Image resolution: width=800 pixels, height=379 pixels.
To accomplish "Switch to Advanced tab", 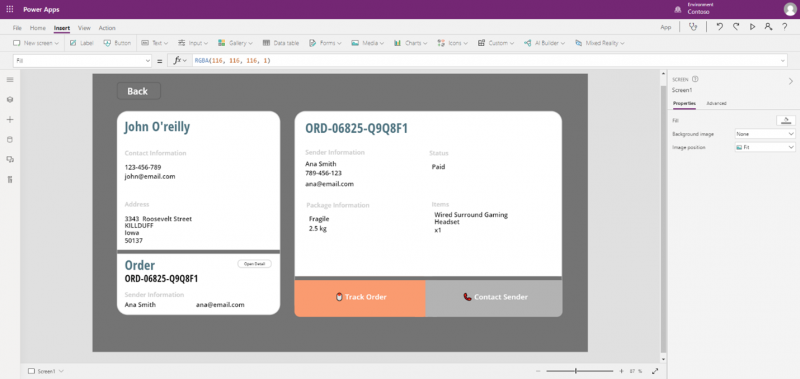I will click(x=716, y=104).
